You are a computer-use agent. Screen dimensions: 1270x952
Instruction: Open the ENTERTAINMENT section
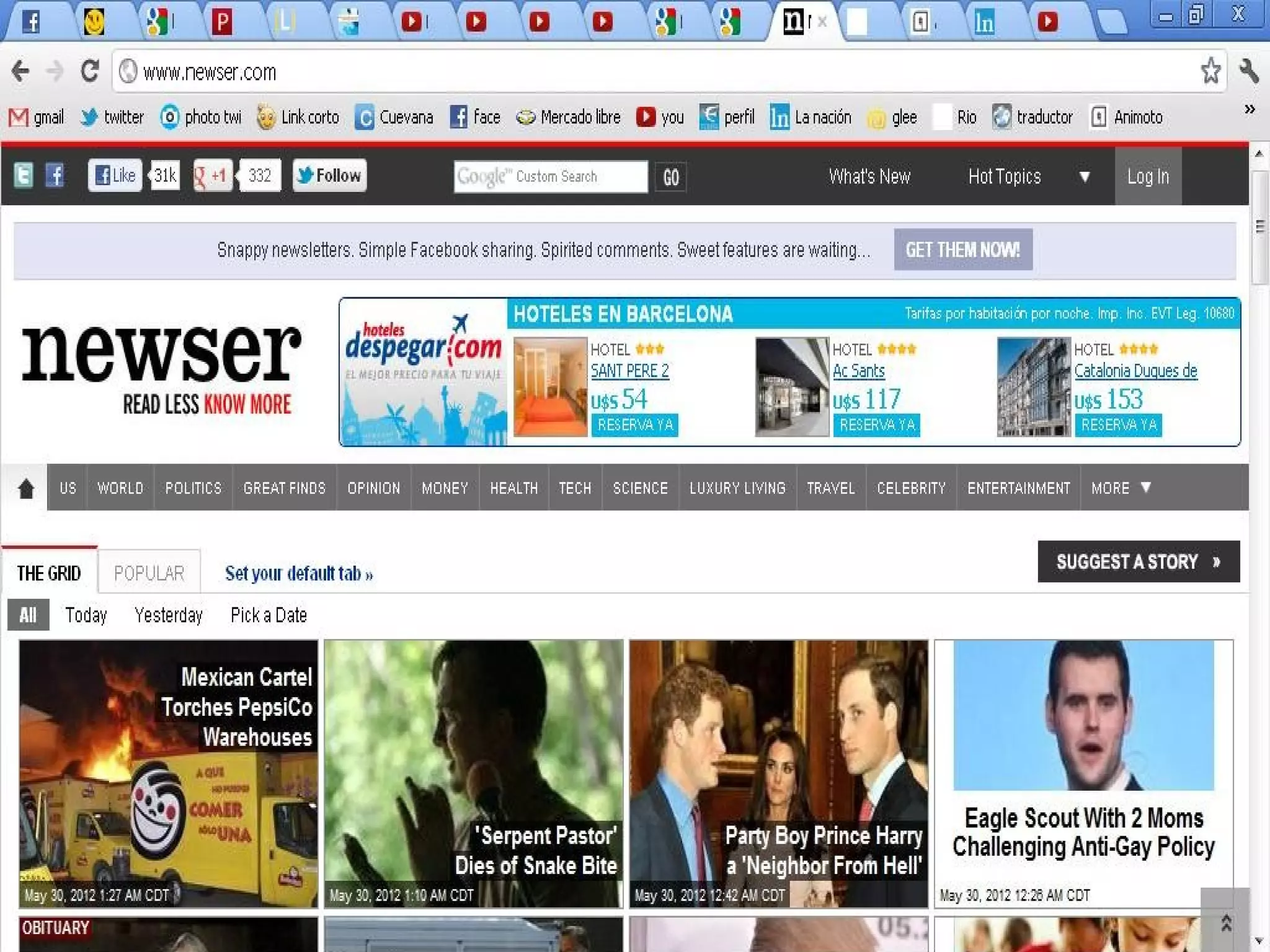1018,488
